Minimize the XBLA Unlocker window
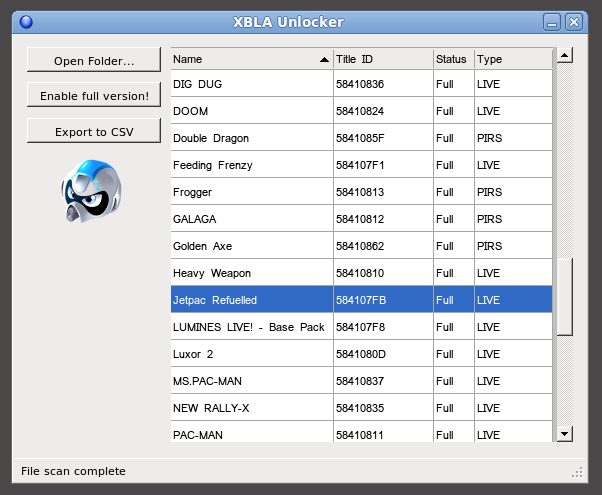Image resolution: width=602 pixels, height=495 pixels. coord(552,22)
